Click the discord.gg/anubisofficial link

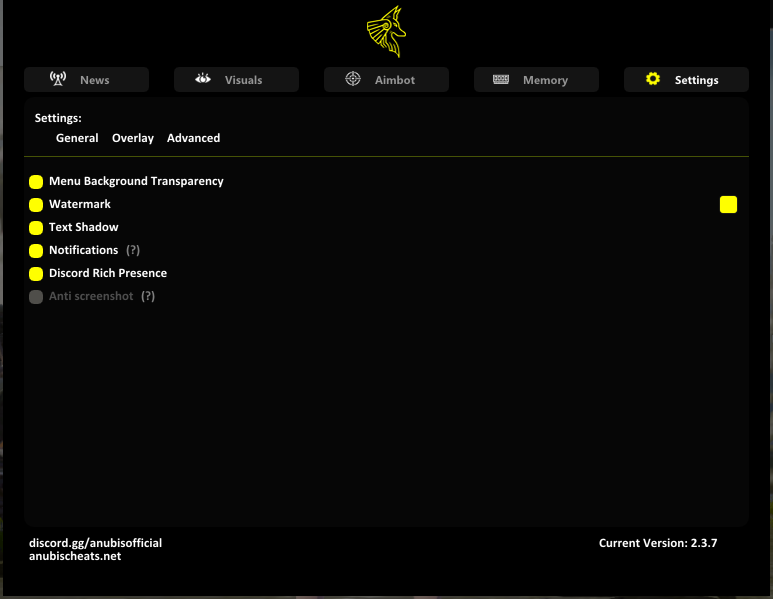click(x=96, y=543)
